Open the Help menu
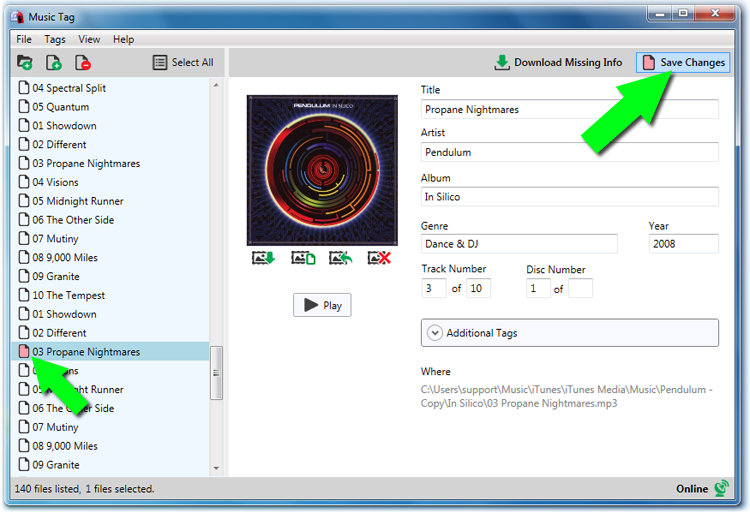 pyautogui.click(x=123, y=39)
